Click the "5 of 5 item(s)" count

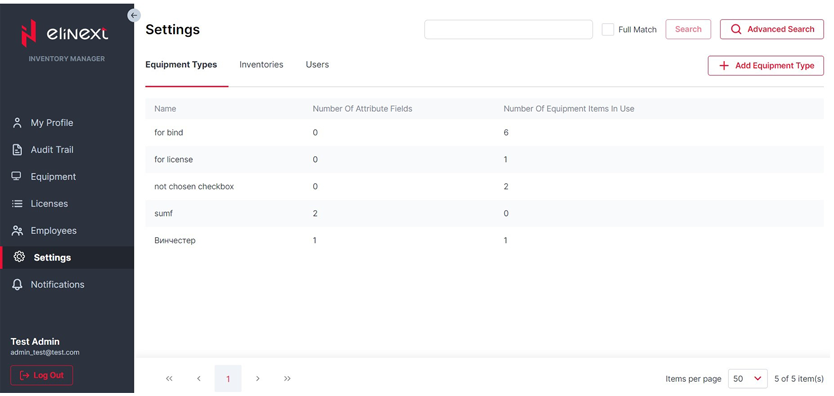click(799, 379)
